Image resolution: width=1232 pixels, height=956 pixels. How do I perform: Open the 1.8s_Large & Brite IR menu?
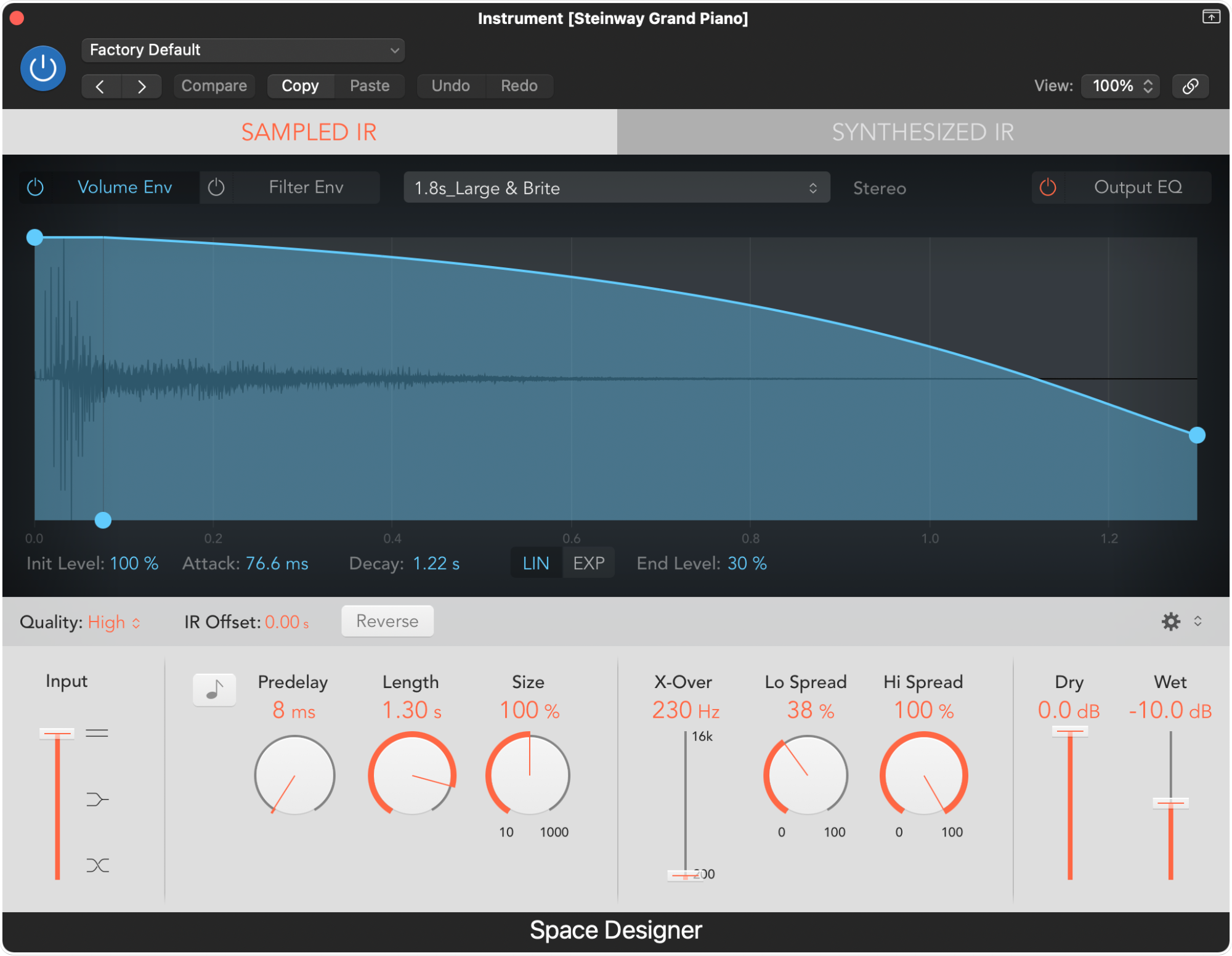617,188
